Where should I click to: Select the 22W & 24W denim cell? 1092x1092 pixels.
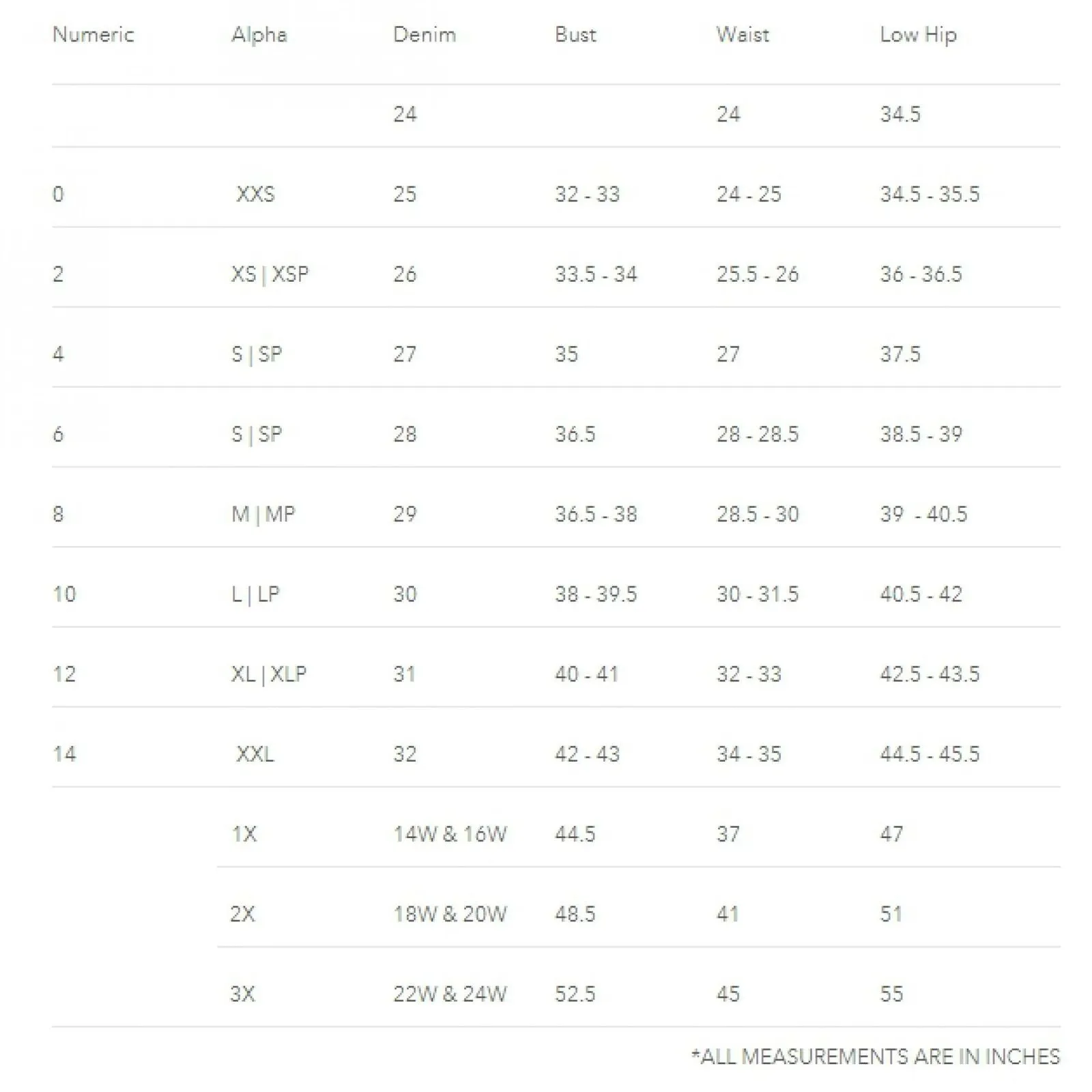450,994
